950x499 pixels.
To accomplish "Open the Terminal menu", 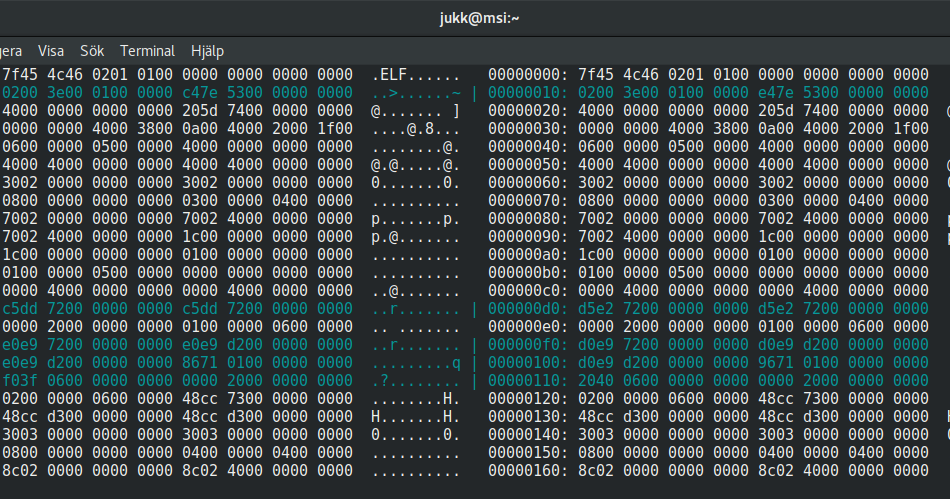I will pos(147,51).
